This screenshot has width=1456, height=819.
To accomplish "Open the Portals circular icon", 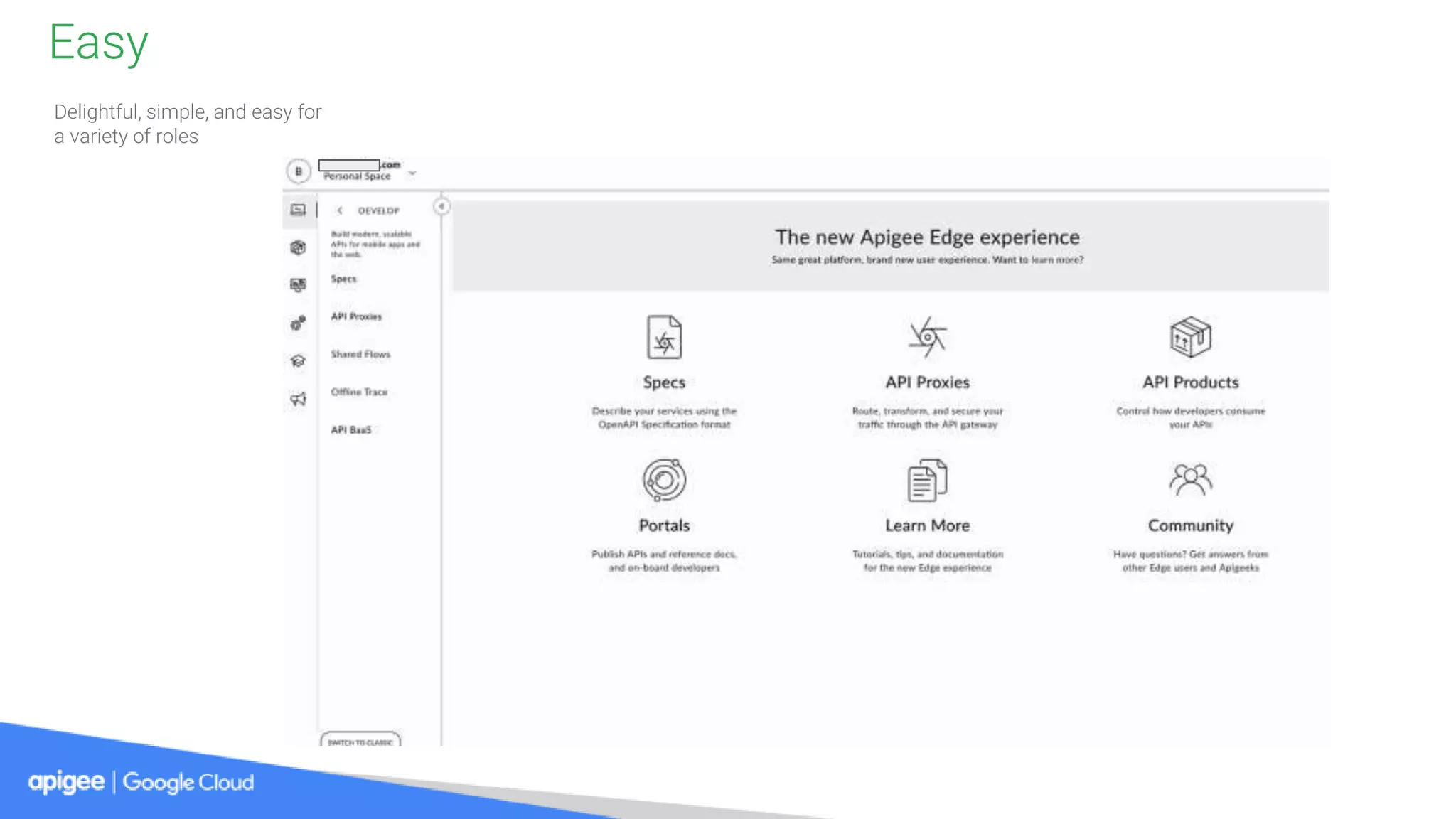I will (664, 480).
